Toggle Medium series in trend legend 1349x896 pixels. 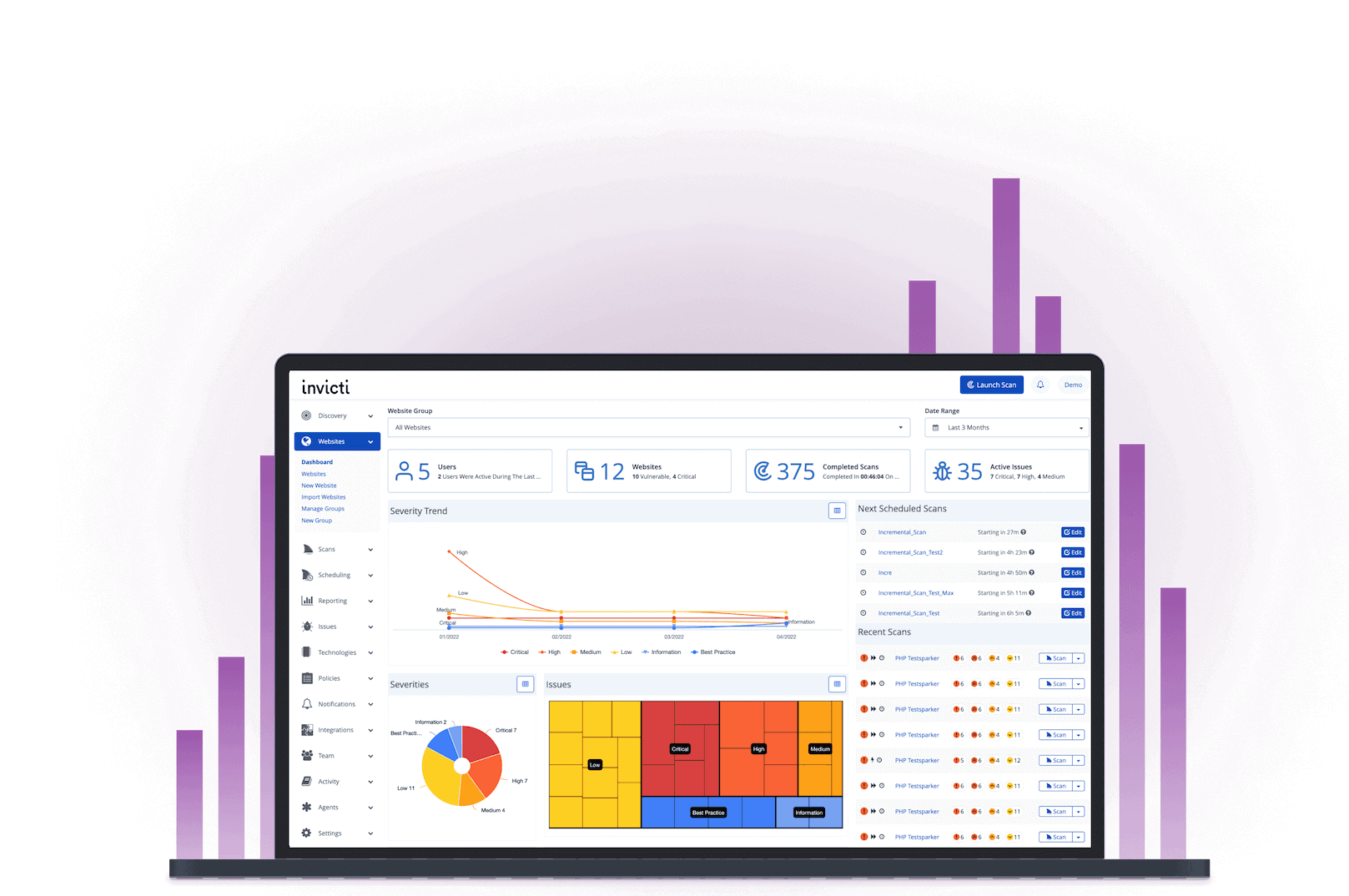click(x=586, y=652)
